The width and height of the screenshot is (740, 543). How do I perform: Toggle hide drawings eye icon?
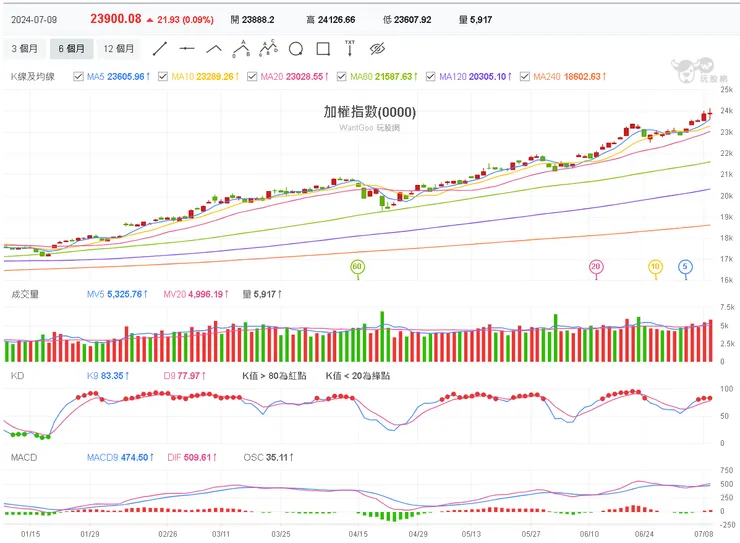(377, 49)
